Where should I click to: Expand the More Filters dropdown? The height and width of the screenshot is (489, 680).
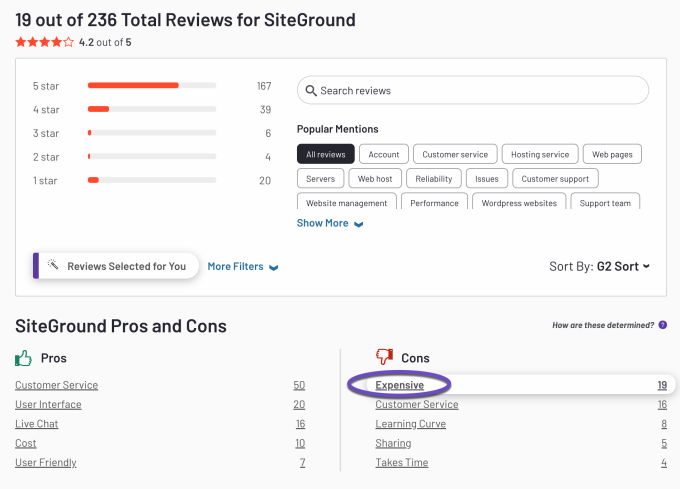point(242,267)
